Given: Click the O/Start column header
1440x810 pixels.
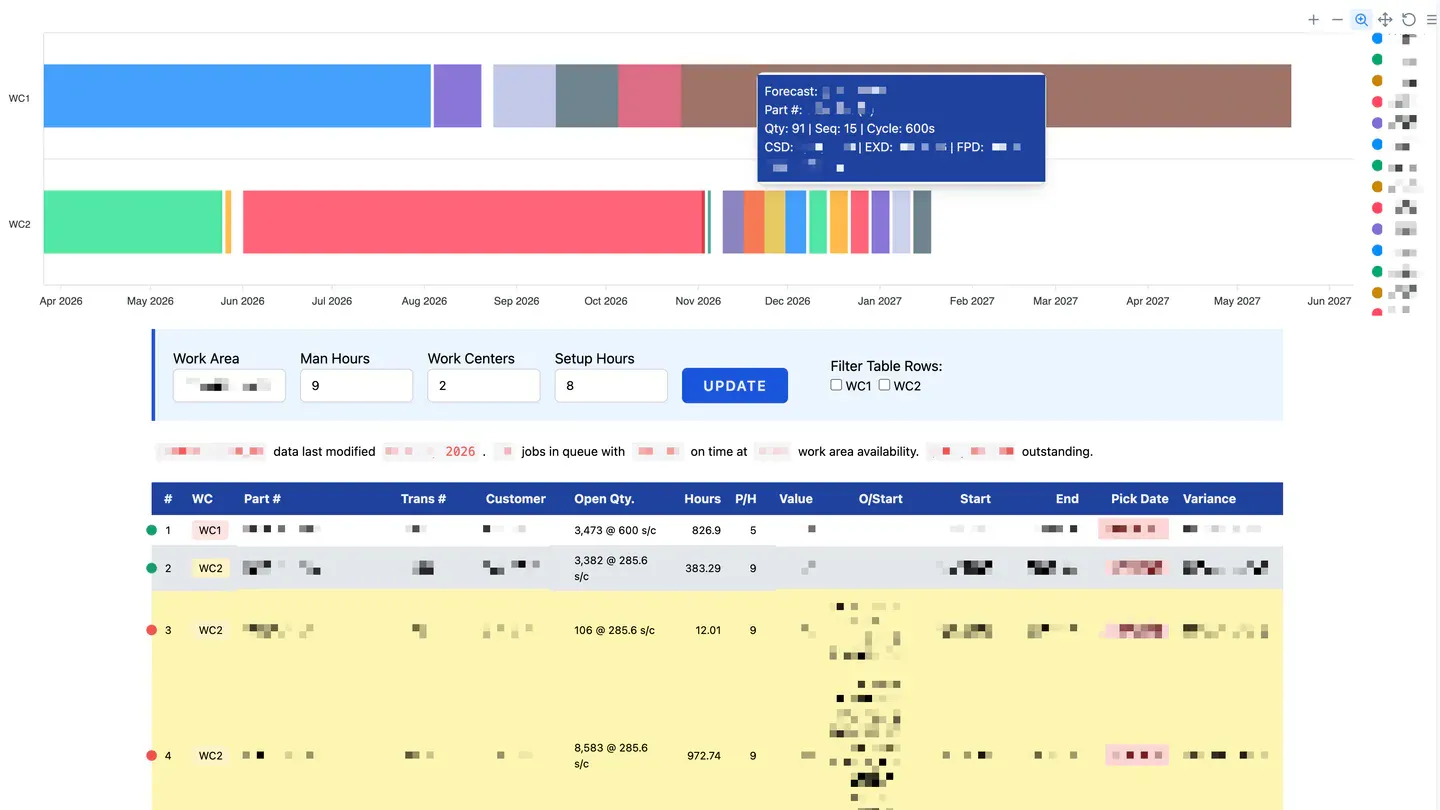Looking at the screenshot, I should 881,499.
